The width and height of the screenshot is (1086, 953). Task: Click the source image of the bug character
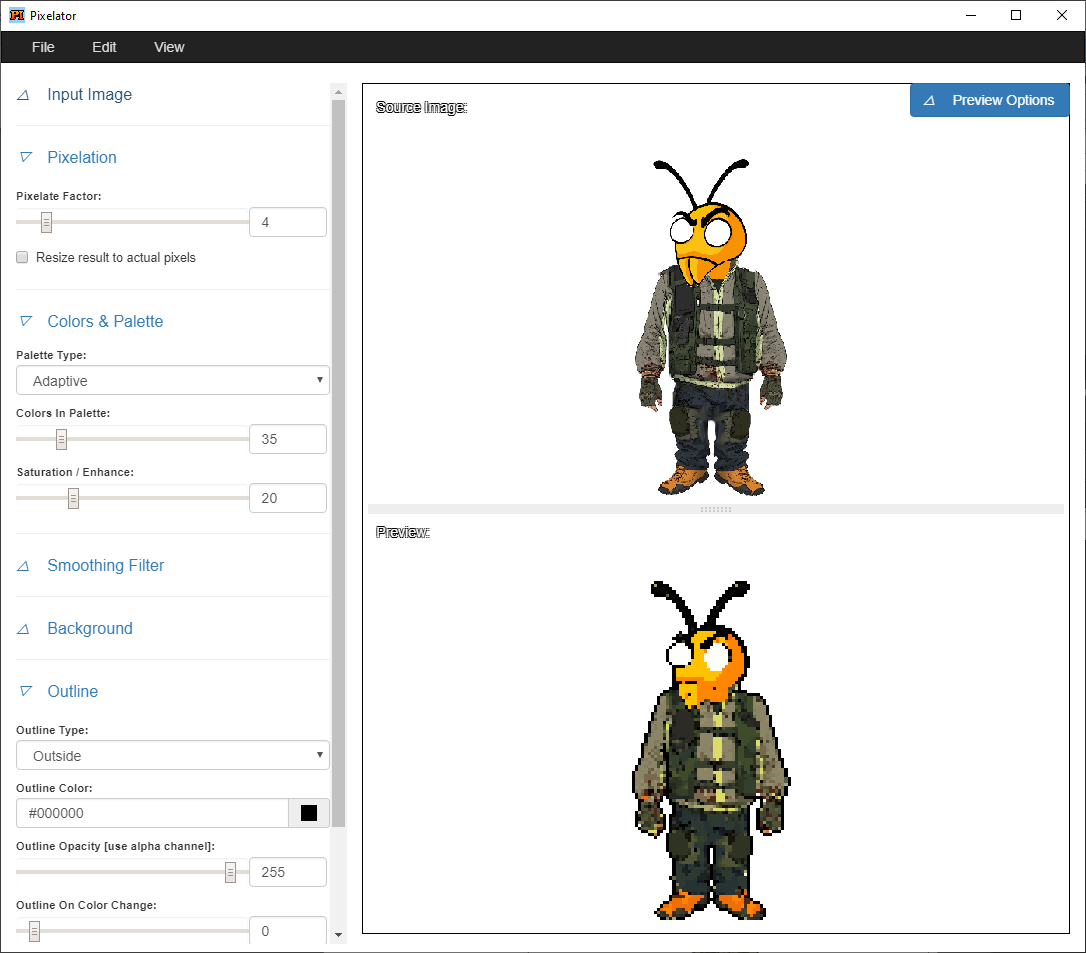tap(711, 327)
